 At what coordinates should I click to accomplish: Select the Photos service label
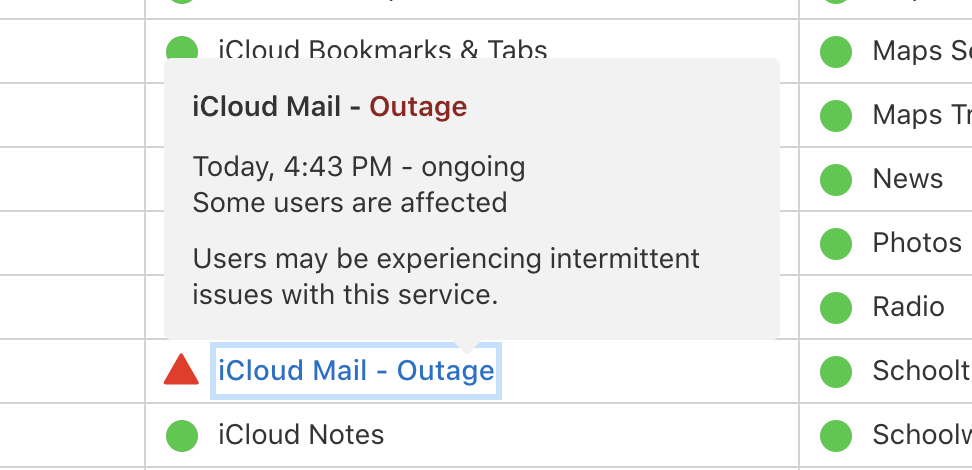[917, 243]
